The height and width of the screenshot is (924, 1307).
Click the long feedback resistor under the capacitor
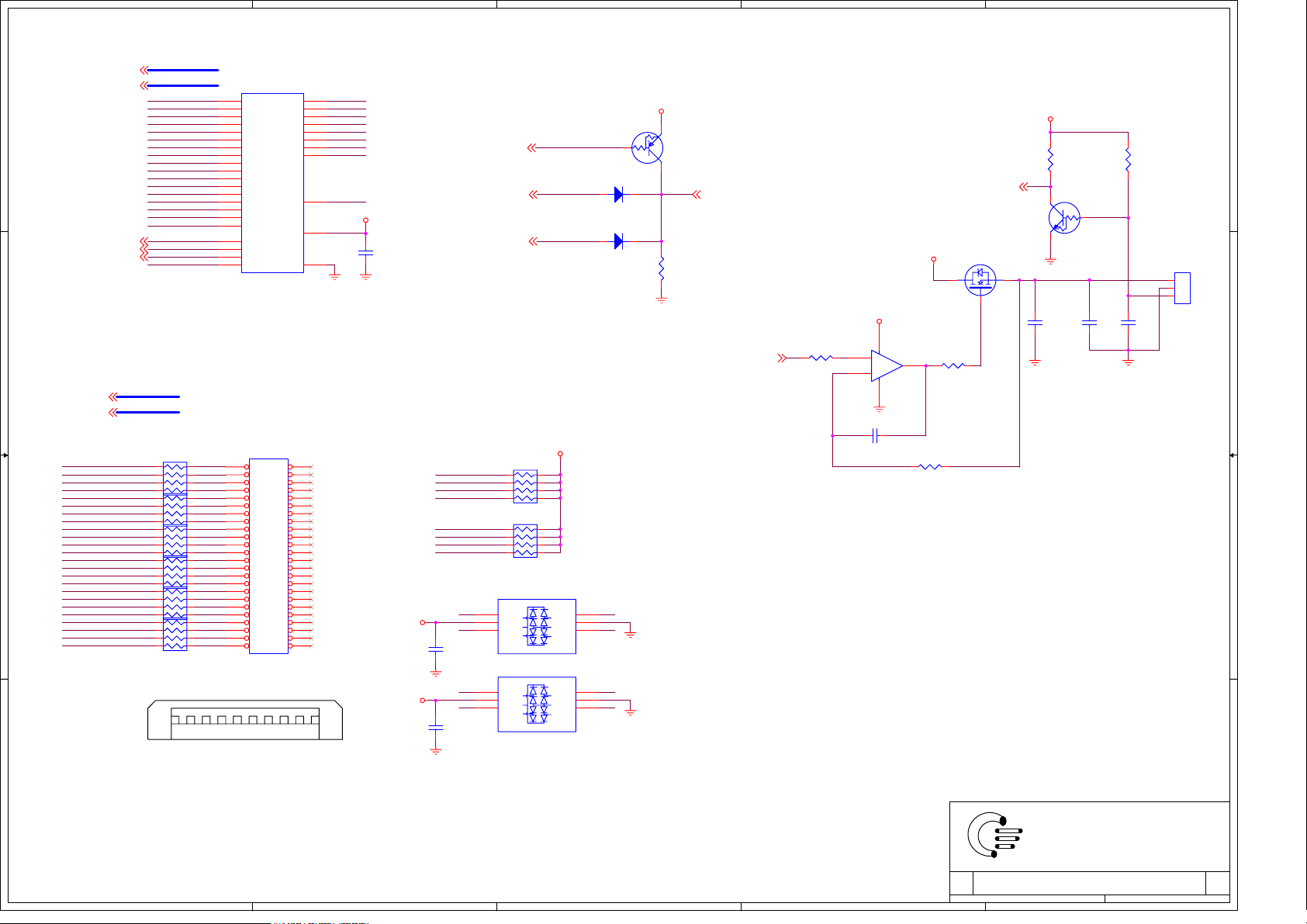(929, 466)
